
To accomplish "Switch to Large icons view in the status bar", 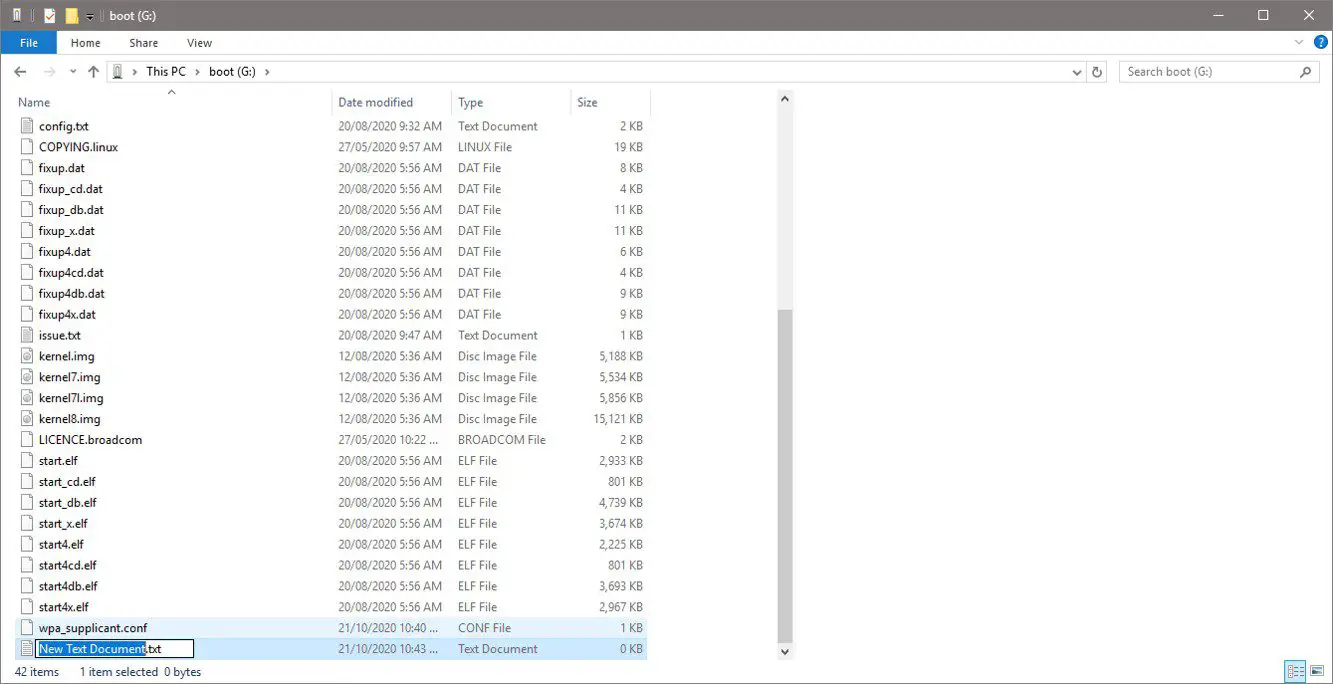I will click(1317, 672).
